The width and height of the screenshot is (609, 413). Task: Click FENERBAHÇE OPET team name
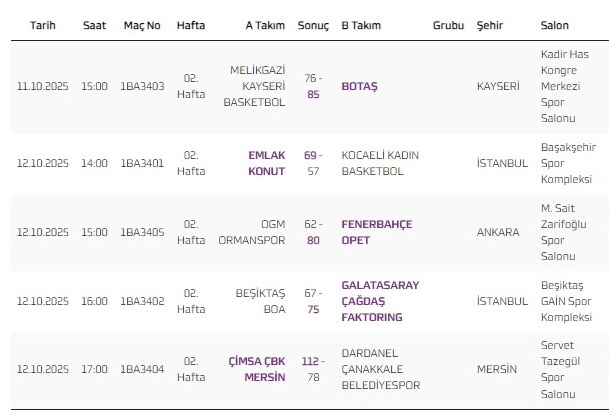click(x=376, y=232)
